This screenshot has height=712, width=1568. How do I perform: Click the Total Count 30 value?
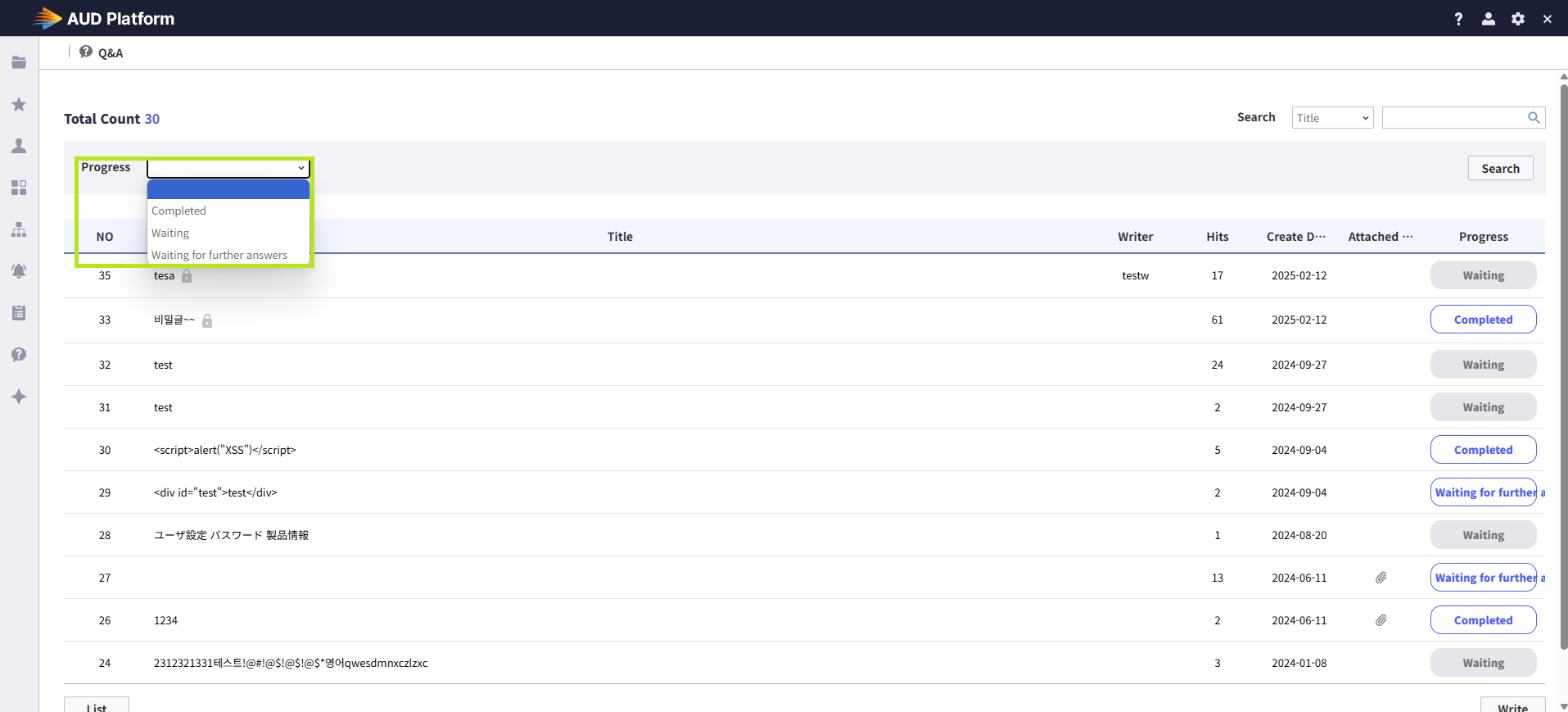tap(152, 119)
